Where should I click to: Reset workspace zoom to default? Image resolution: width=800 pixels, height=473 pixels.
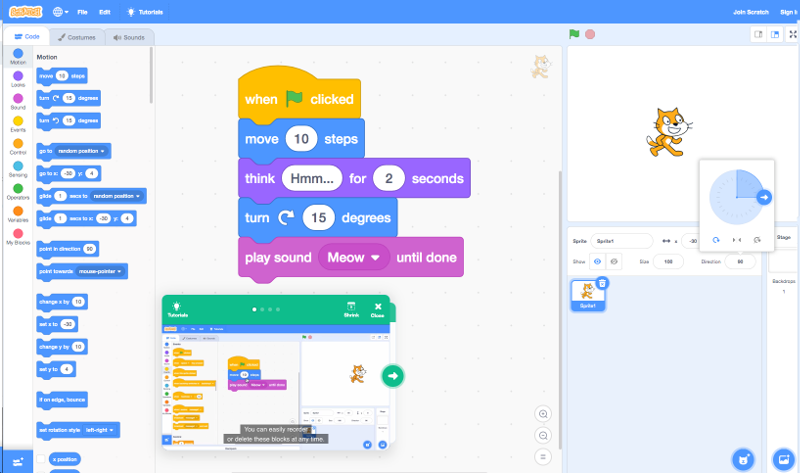543,457
